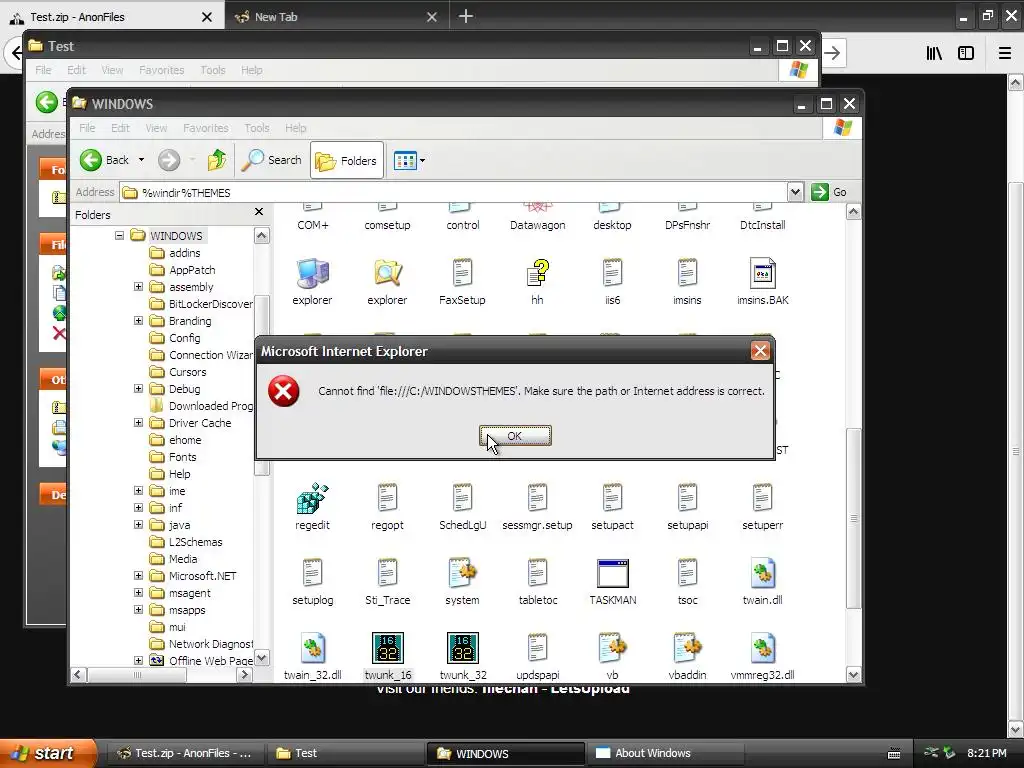1024x768 pixels.
Task: Open Search in the WINDOWS toolbar
Action: click(x=272, y=160)
